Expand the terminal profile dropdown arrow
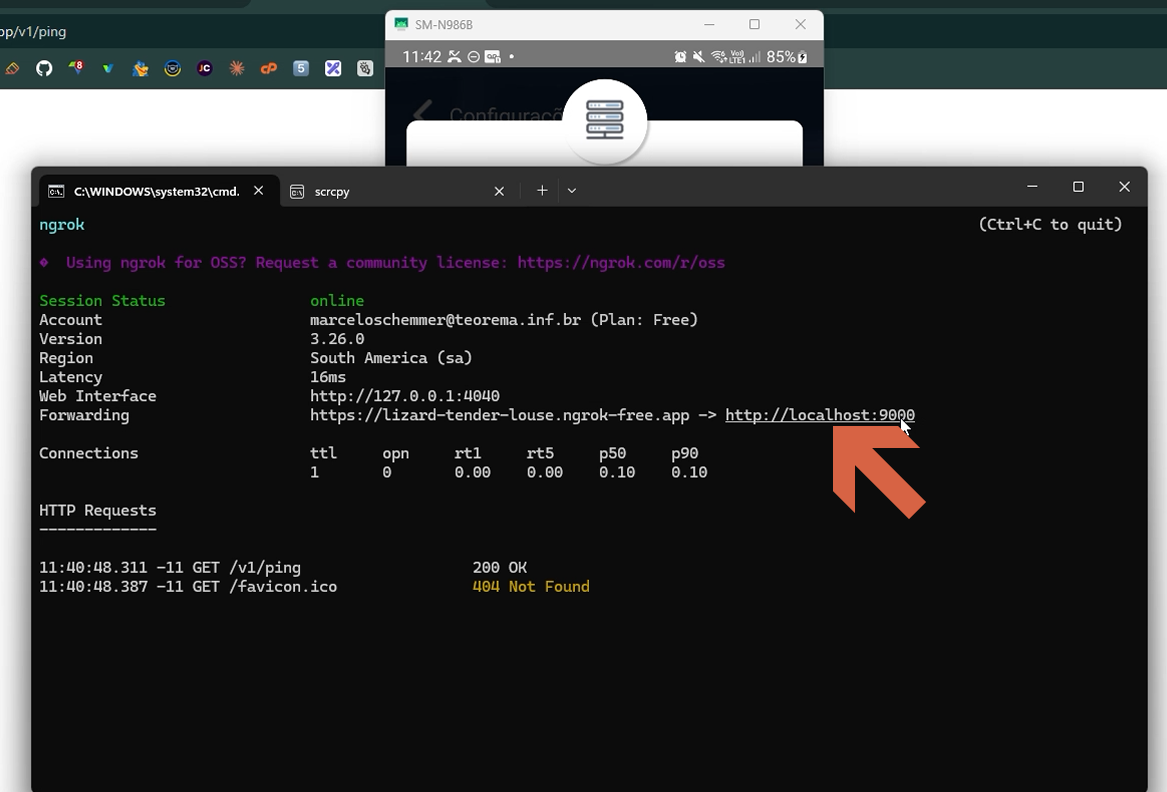 [572, 191]
